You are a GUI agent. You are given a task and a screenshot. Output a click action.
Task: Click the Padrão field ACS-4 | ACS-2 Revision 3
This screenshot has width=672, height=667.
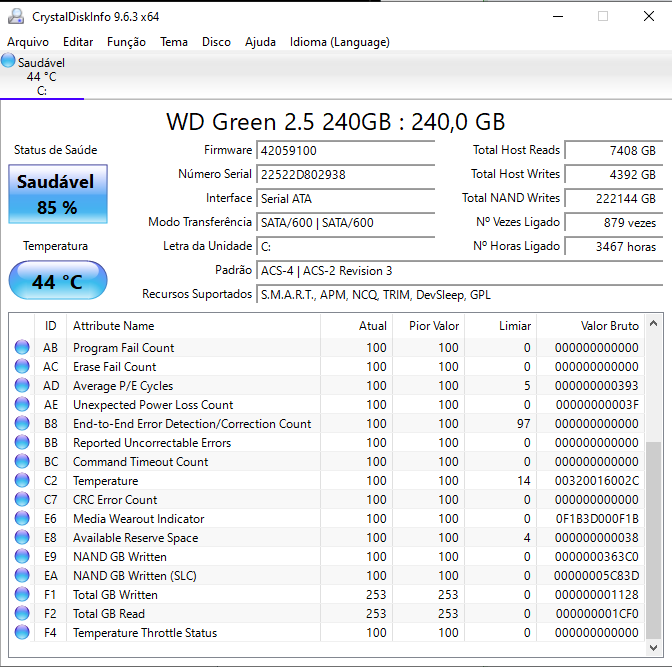click(459, 271)
